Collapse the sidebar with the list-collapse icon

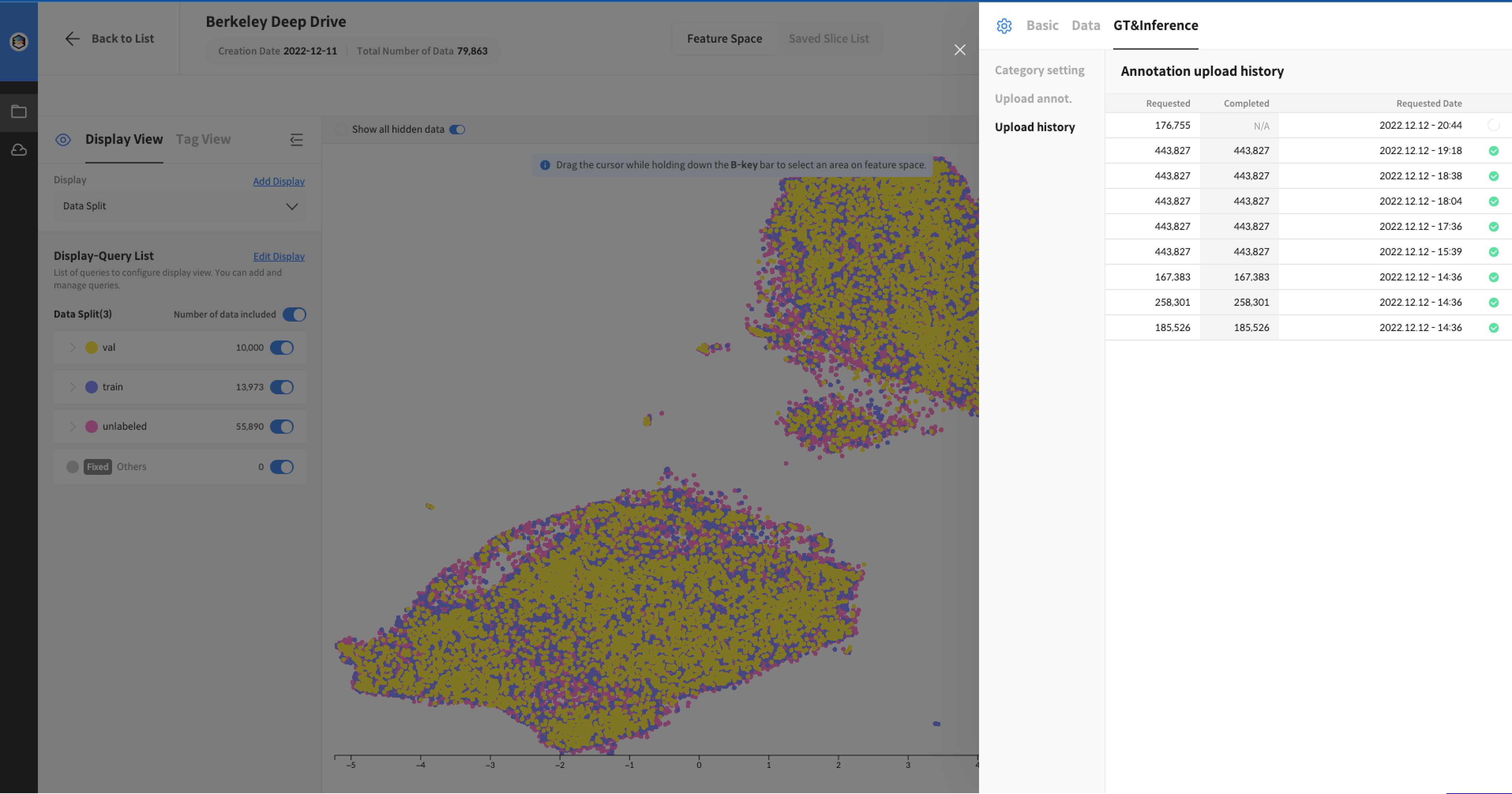(296, 140)
